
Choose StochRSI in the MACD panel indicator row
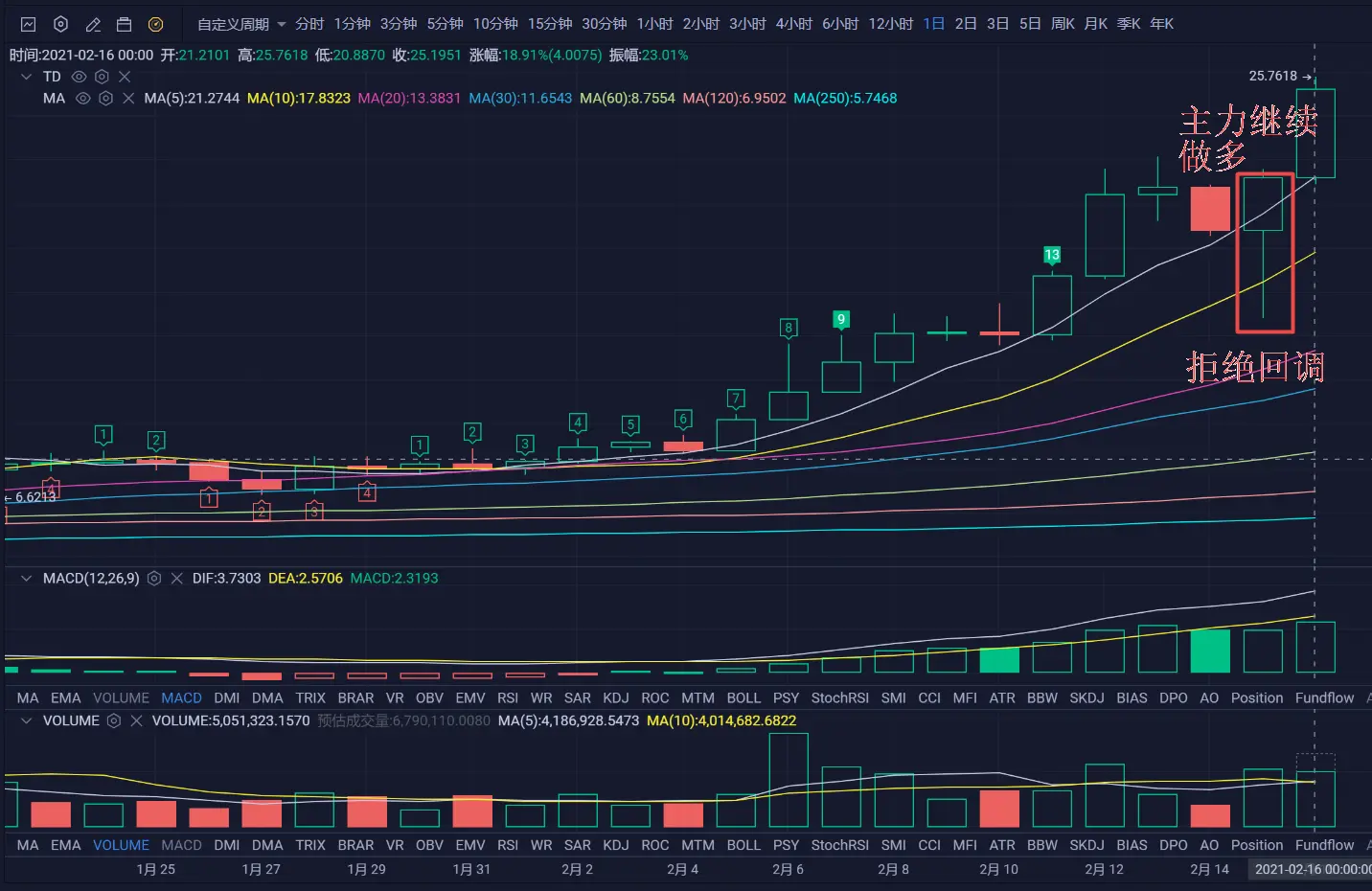(x=840, y=698)
